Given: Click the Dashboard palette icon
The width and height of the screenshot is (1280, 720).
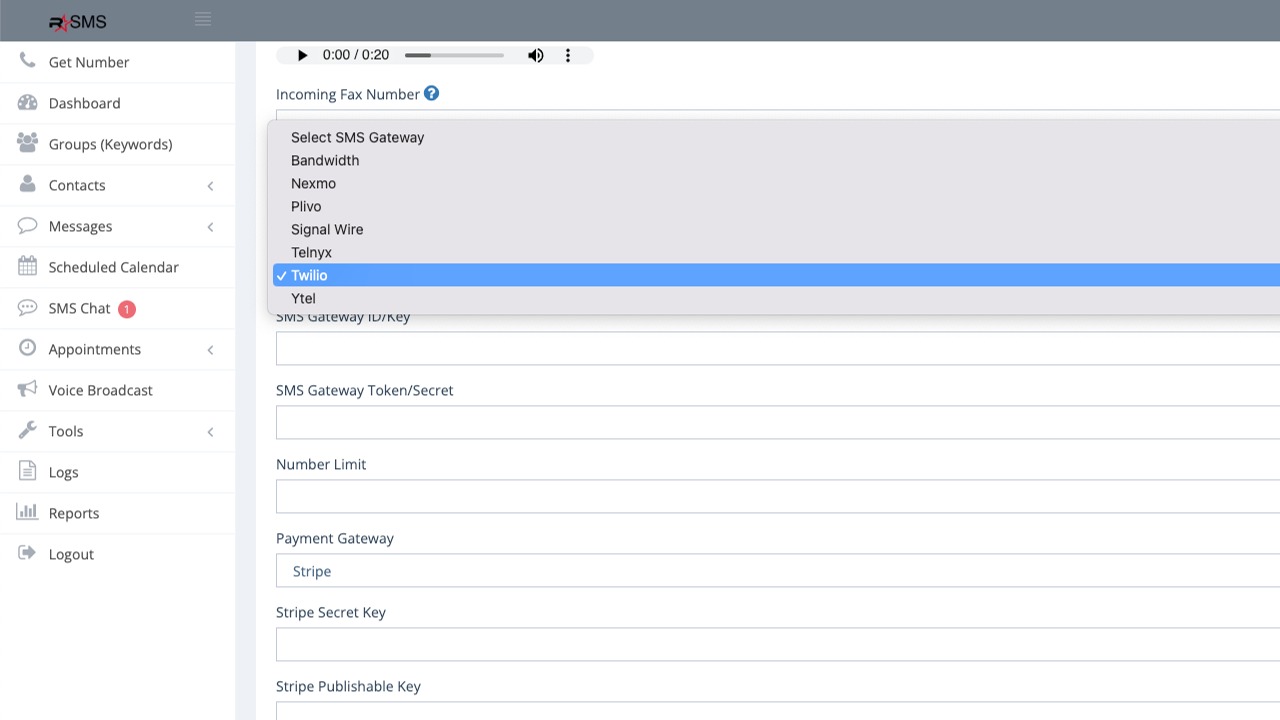Looking at the screenshot, I should (x=27, y=102).
